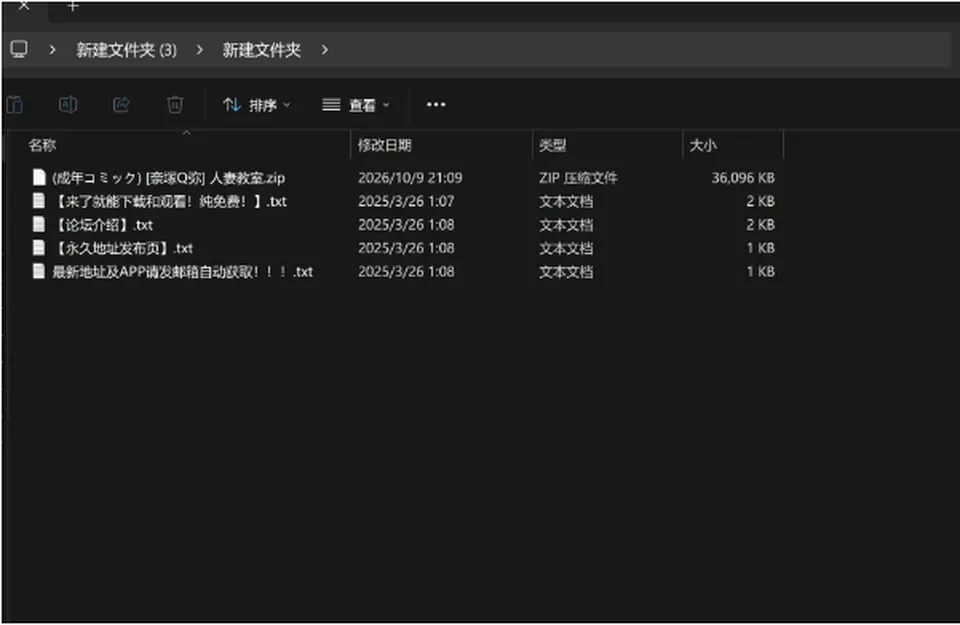Expand the chevron after 新建文件夹 (3)
This screenshot has height=625, width=960.
pyautogui.click(x=200, y=50)
